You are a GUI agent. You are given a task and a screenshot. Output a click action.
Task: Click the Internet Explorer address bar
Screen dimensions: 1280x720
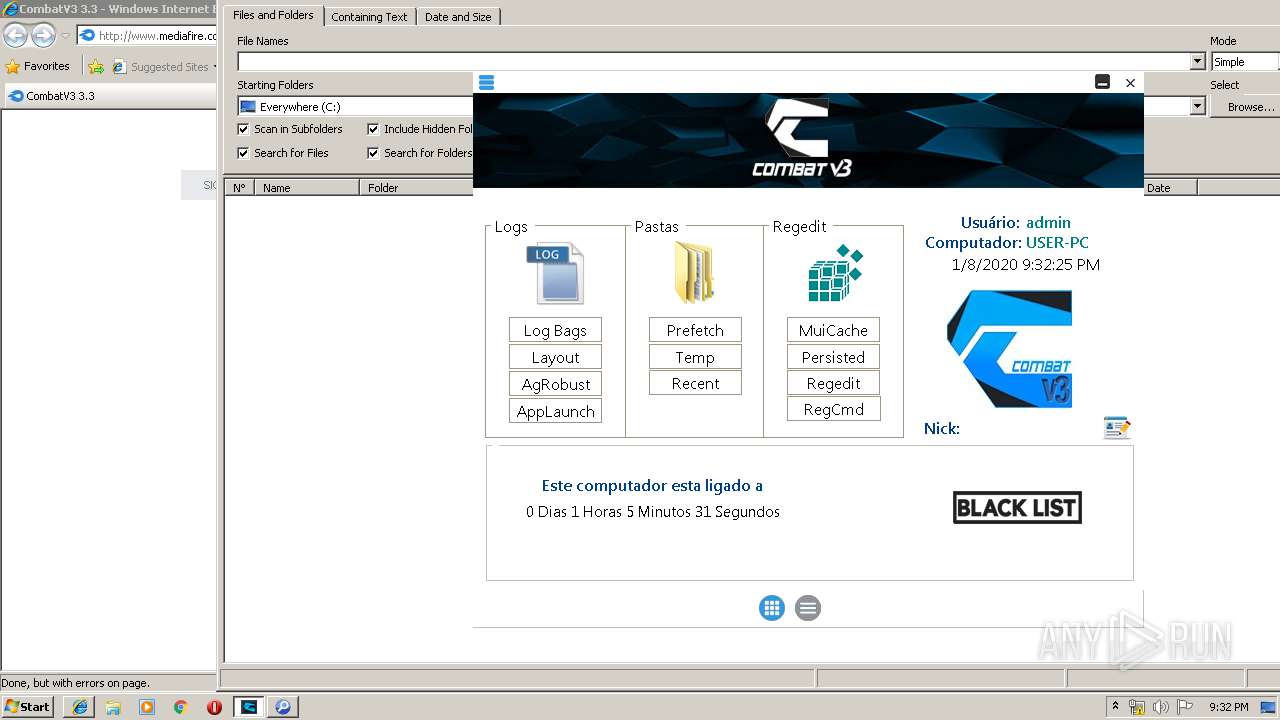tap(147, 36)
